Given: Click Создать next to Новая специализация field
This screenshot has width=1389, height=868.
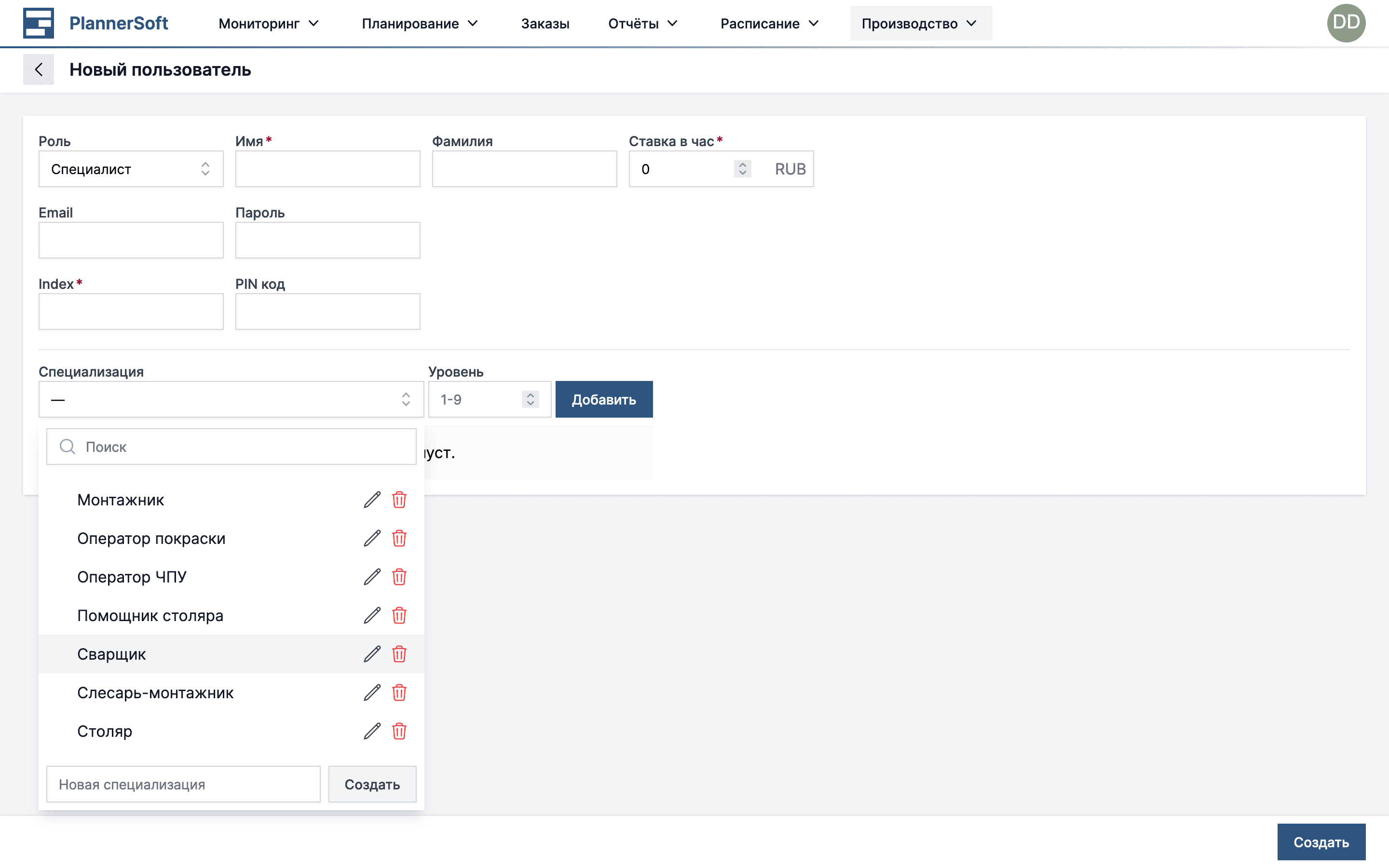Looking at the screenshot, I should click(x=372, y=784).
